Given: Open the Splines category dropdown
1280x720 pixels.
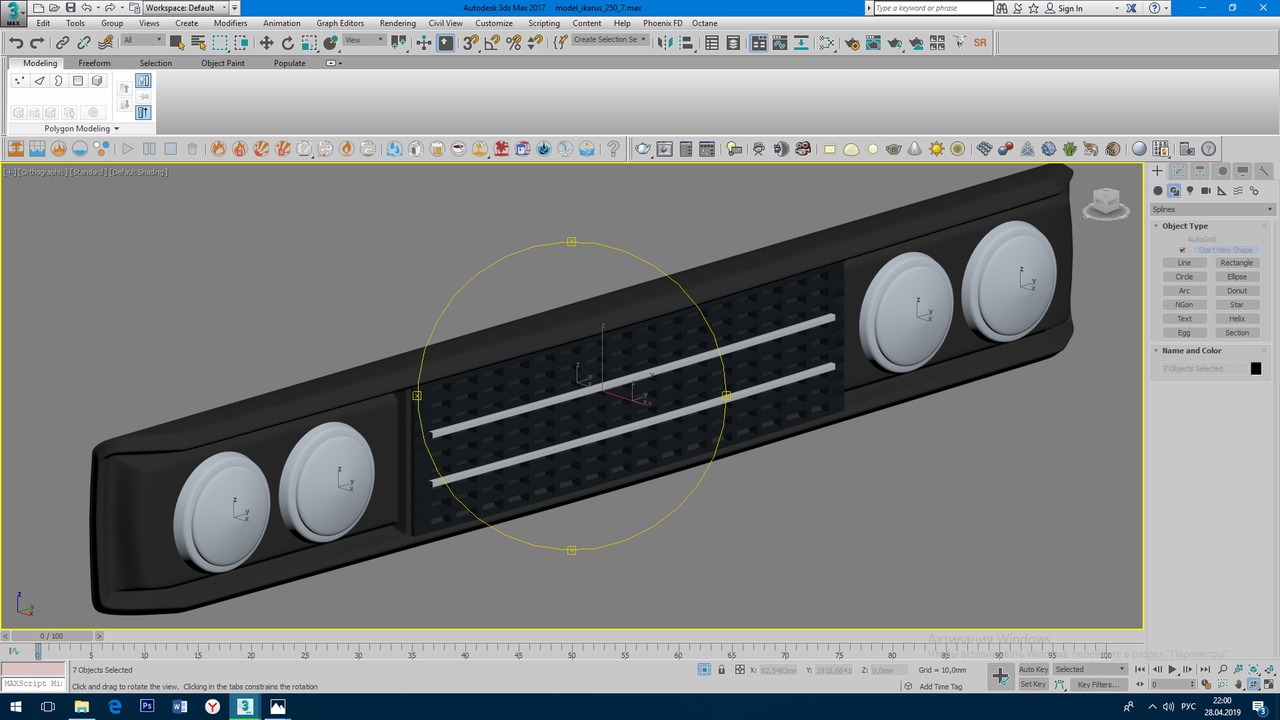Looking at the screenshot, I should (1212, 209).
